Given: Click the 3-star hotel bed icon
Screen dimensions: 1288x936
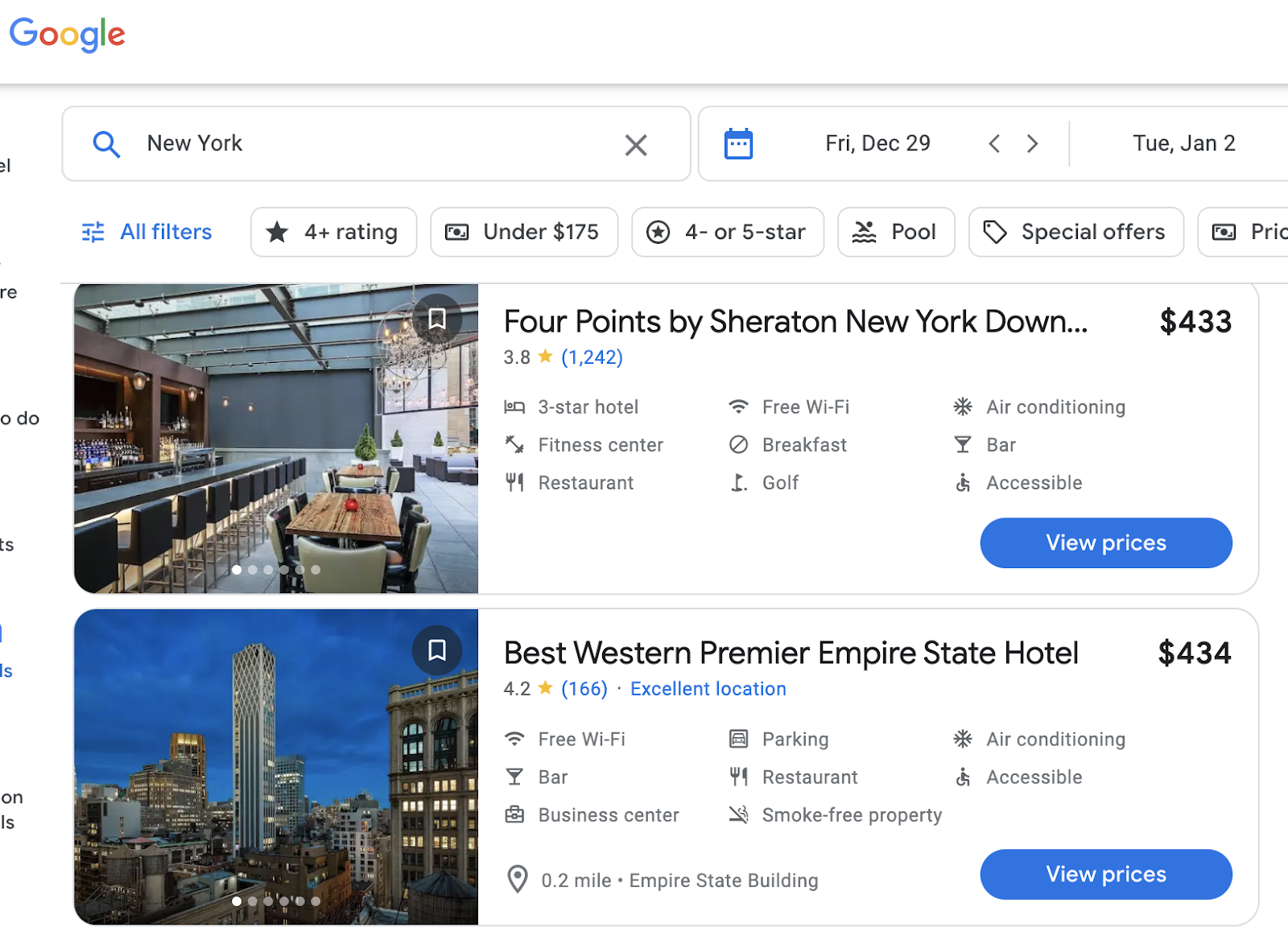Looking at the screenshot, I should pyautogui.click(x=514, y=407).
